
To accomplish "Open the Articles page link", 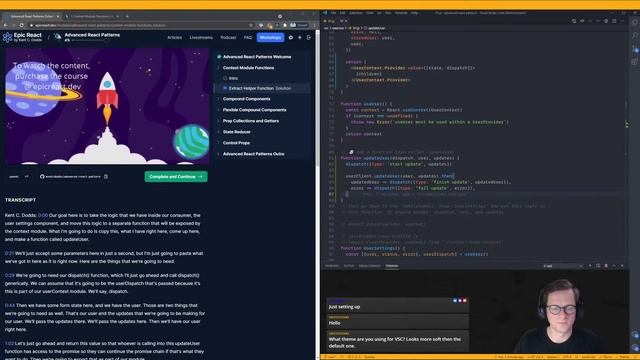I will tap(175, 38).
